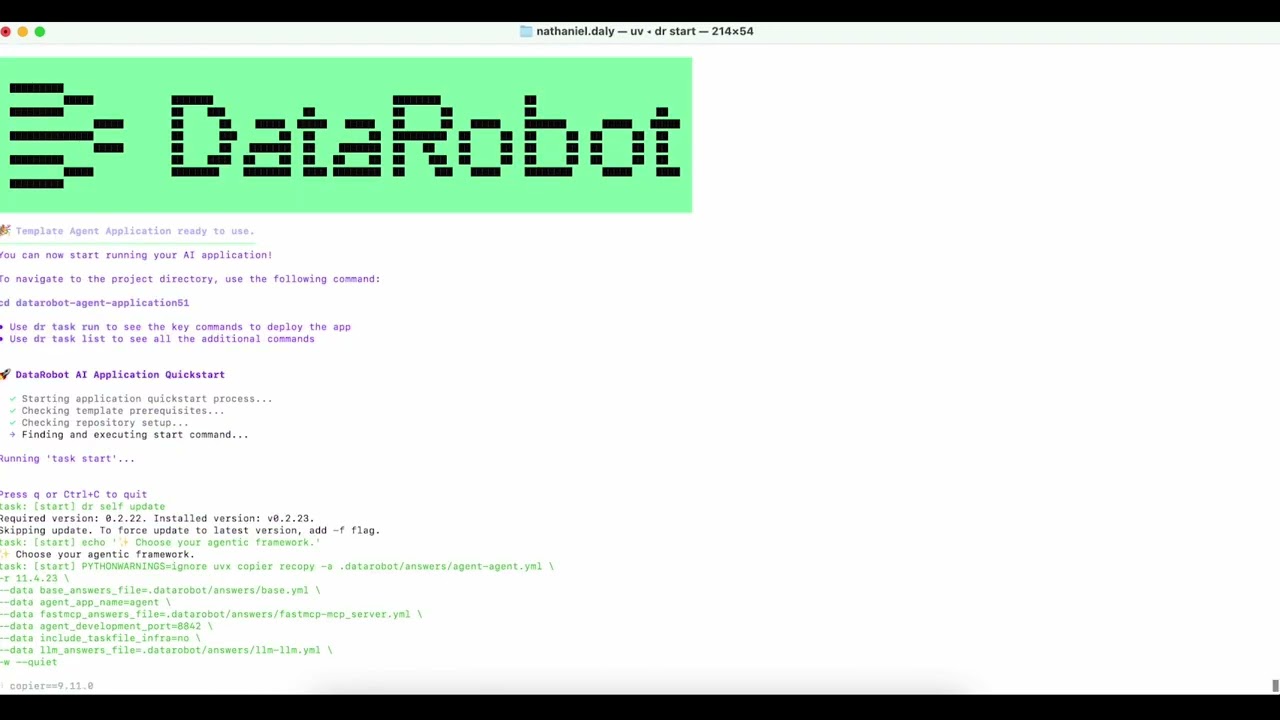Click the 'task: [start] dr self update' line
1280x720 pixels.
pyautogui.click(x=83, y=507)
